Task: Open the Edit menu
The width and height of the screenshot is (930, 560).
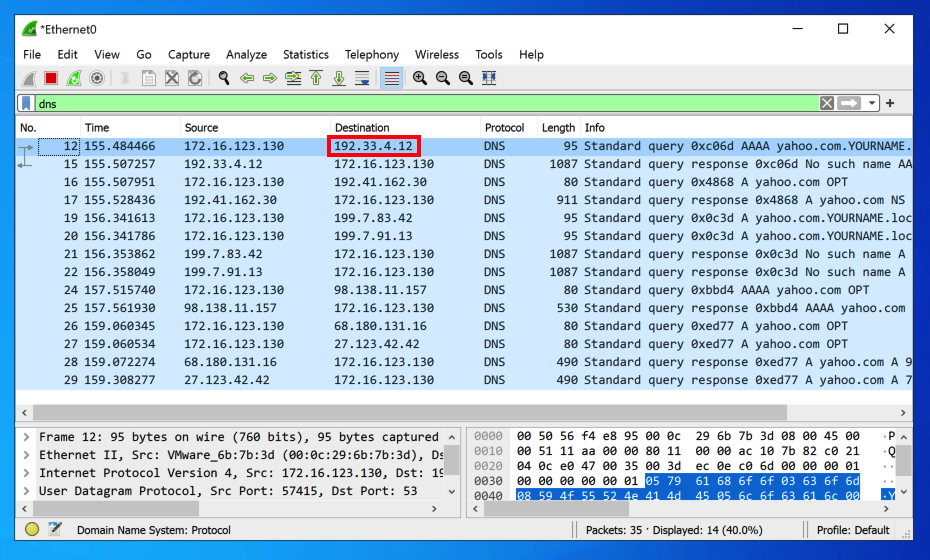Action: tap(67, 55)
